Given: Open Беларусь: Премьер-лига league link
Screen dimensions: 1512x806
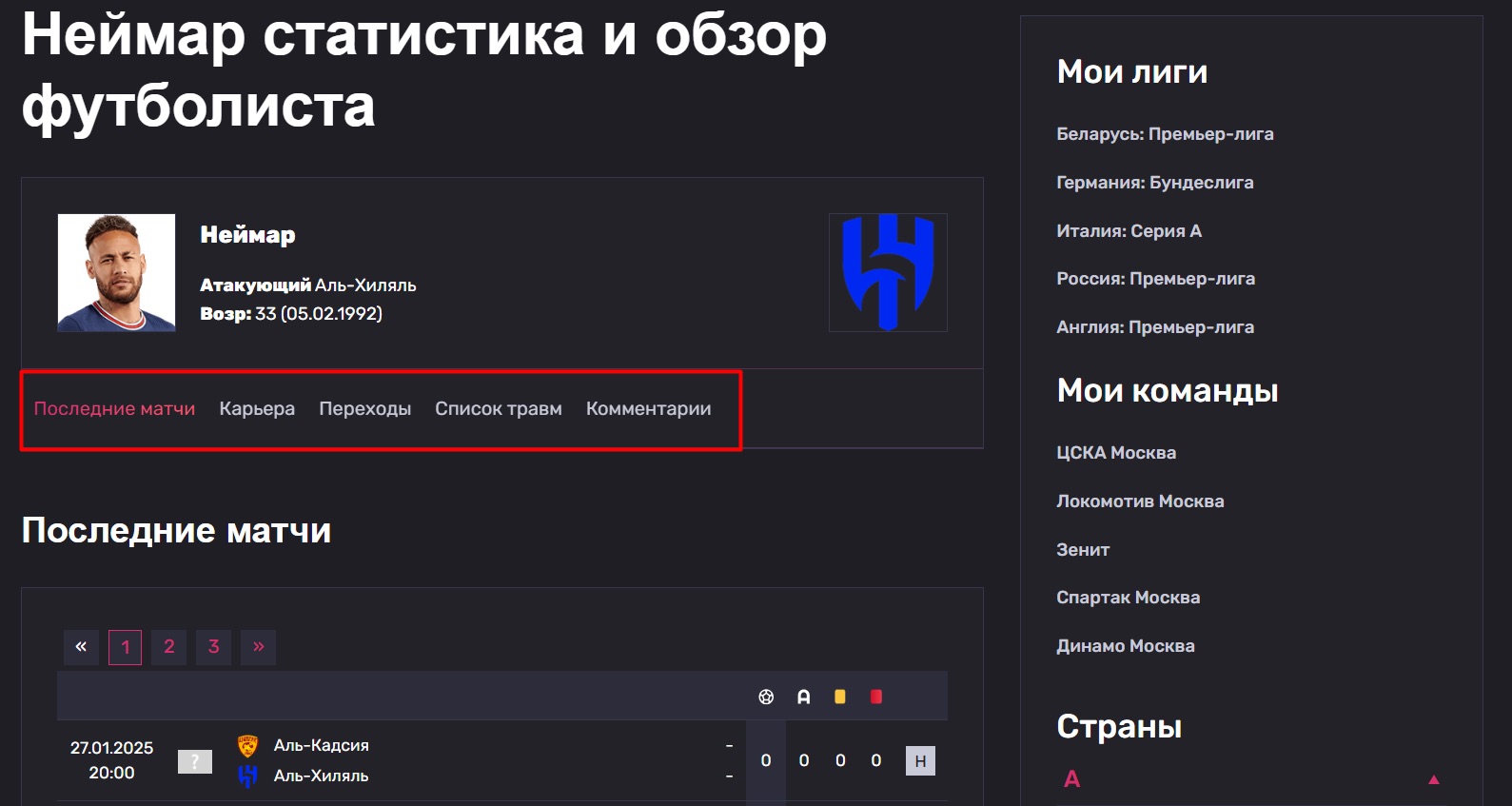Looking at the screenshot, I should click(x=1165, y=134).
